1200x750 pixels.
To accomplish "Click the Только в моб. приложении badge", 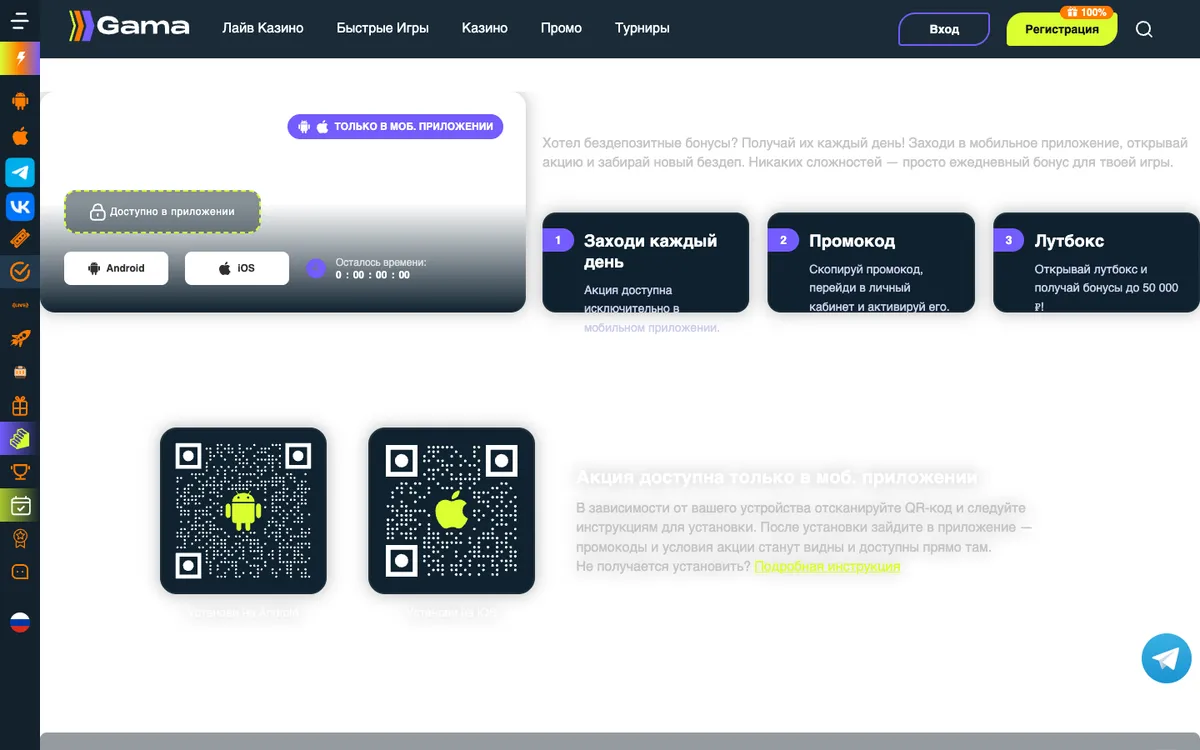I will (395, 126).
